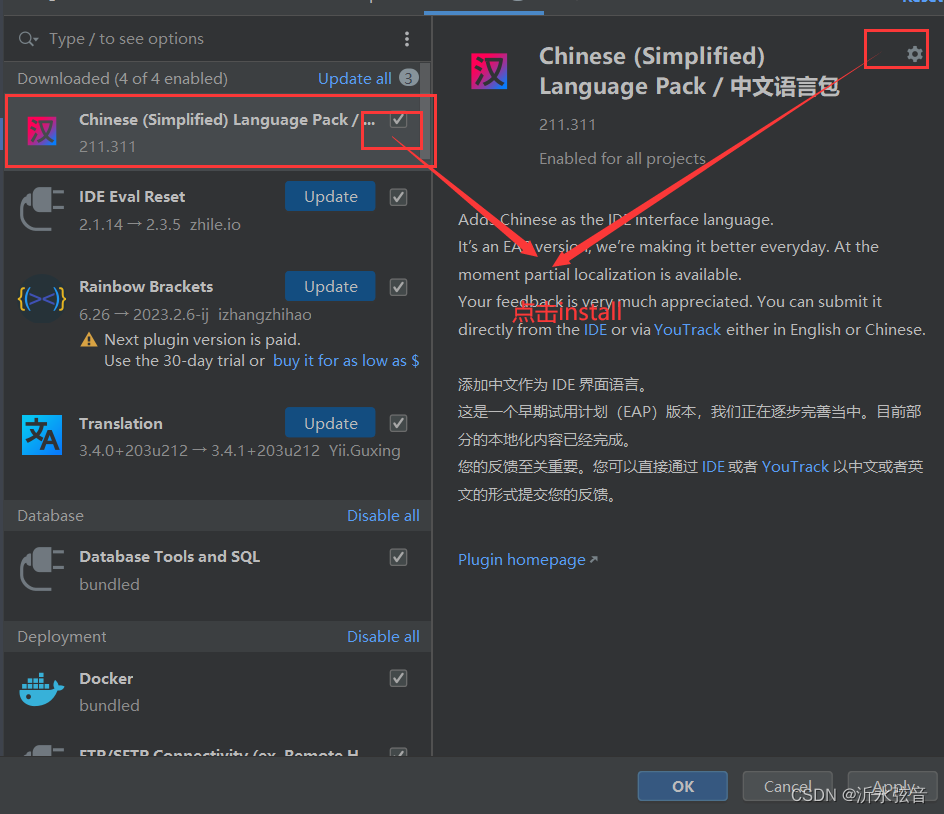Select the Docker whale icon
Screen dimensions: 944x814
click(42, 689)
